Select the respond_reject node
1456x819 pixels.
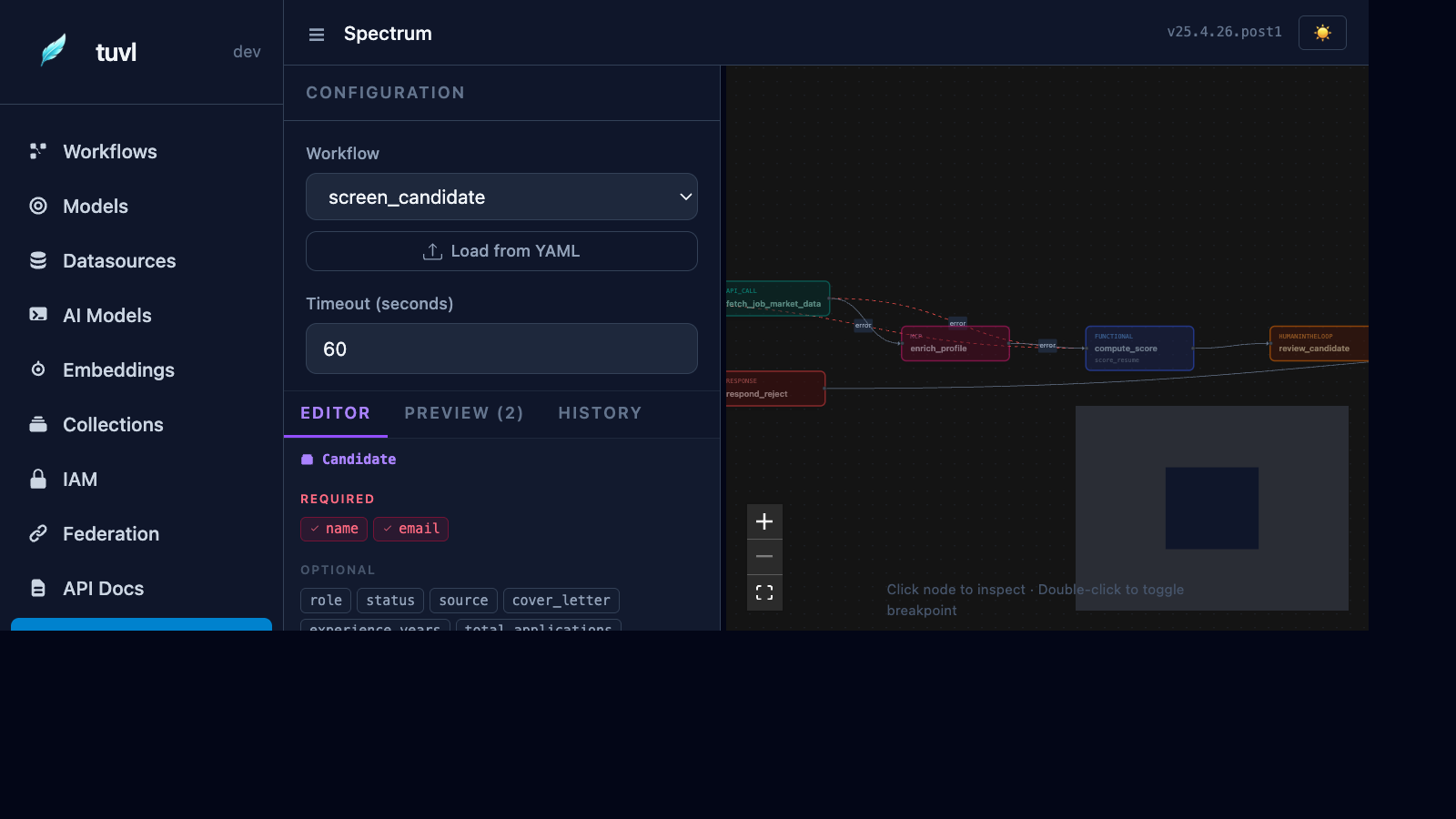[x=775, y=389]
